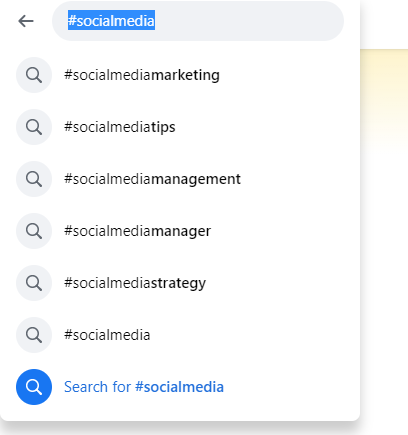Pick the #socialmediastrategy suggestion

pyautogui.click(x=135, y=283)
